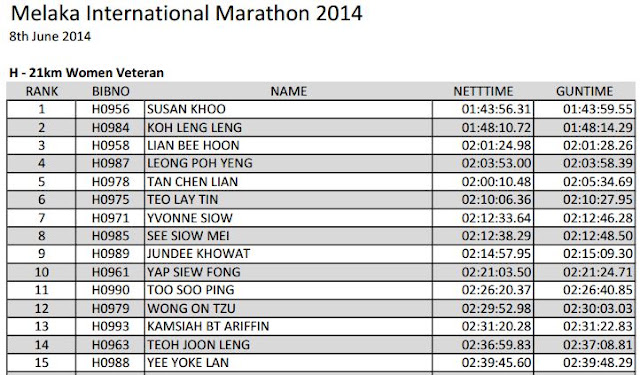Click the RANK column header
The image size is (640, 375).
pos(42,91)
